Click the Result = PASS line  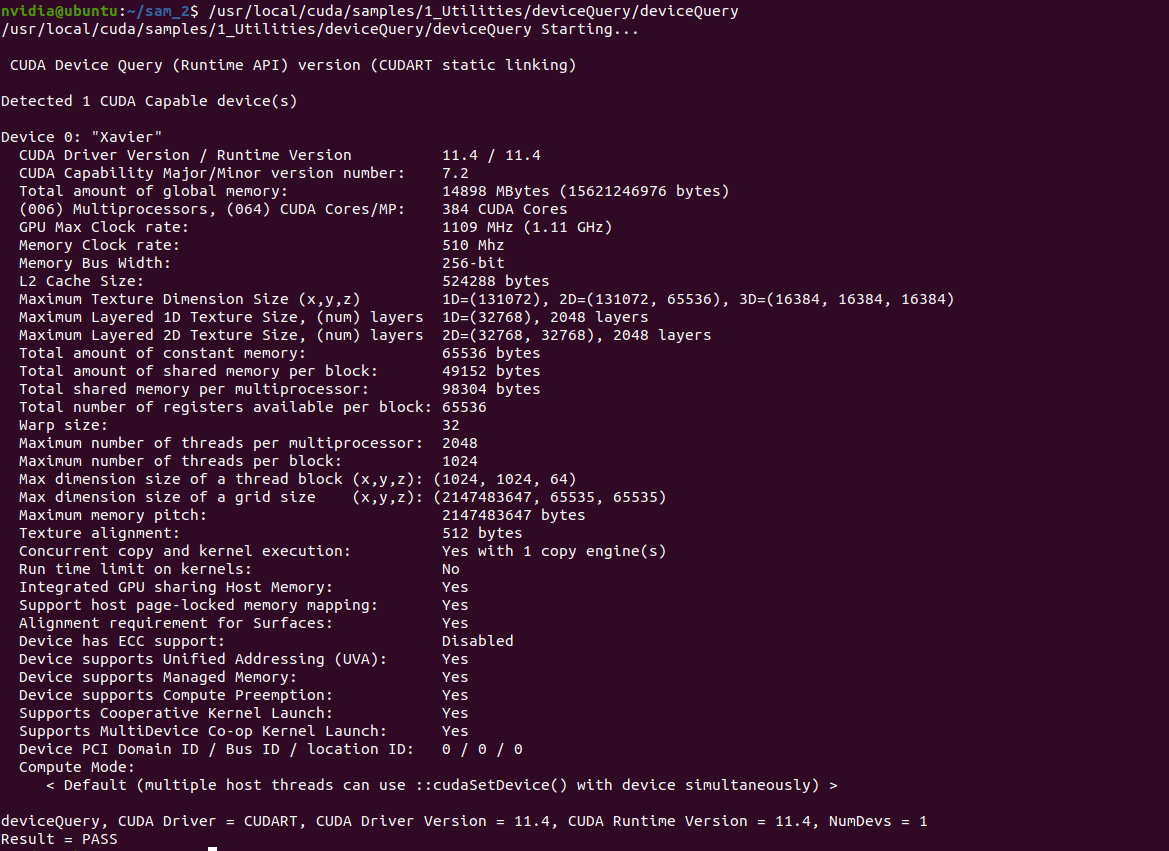[x=59, y=839]
